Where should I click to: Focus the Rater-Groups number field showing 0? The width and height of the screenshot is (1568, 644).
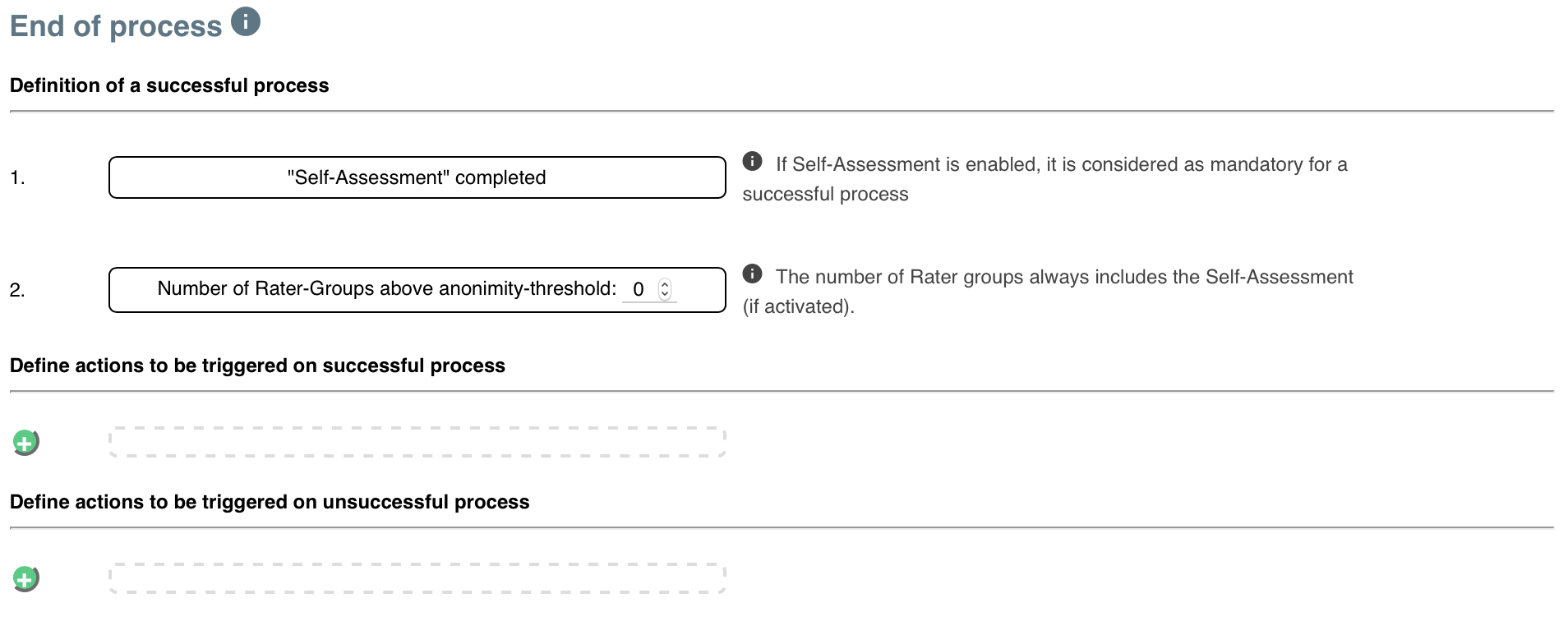coord(649,289)
